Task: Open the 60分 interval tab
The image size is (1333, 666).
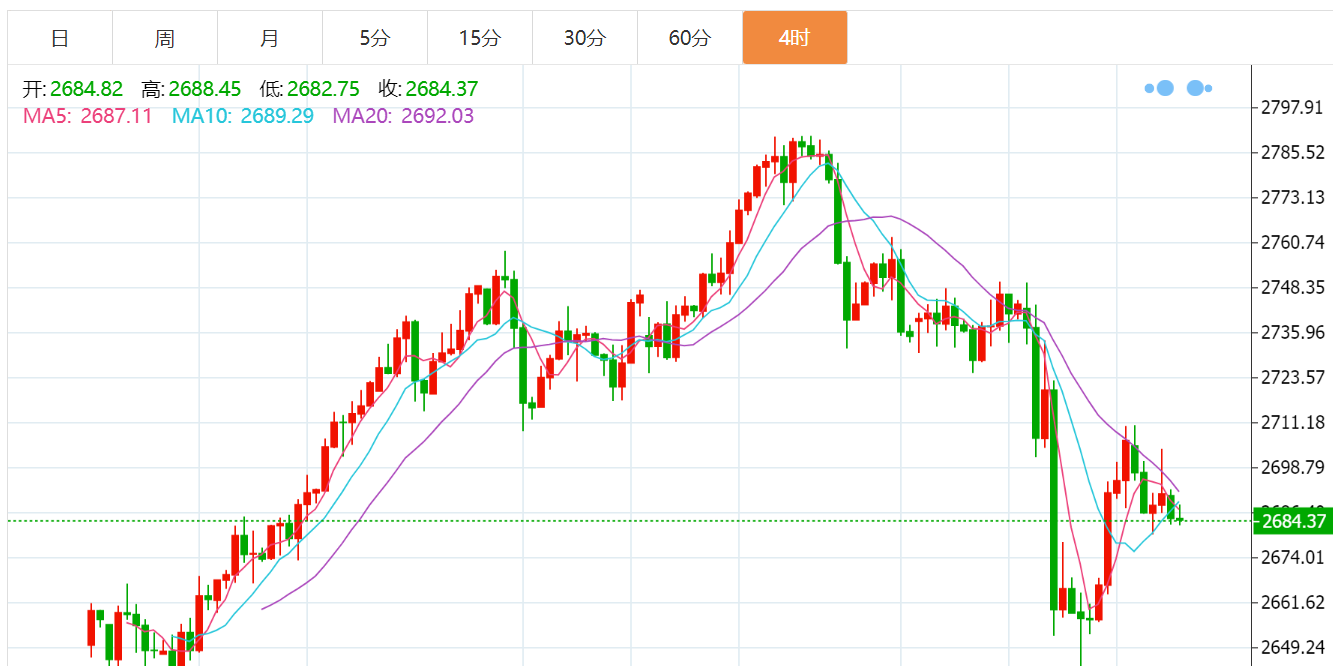Action: point(690,38)
